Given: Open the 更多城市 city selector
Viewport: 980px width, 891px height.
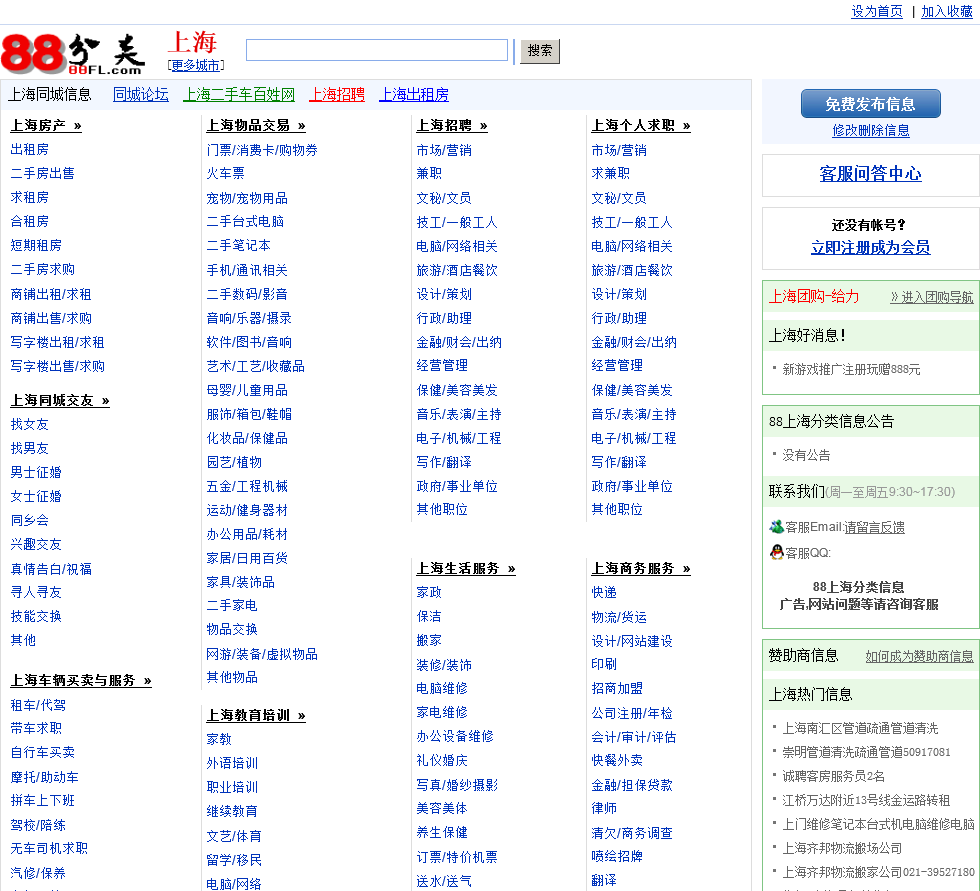Looking at the screenshot, I should (195, 66).
